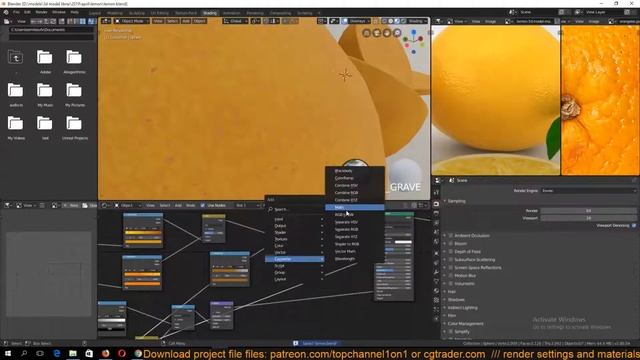Click the orange peel reference image
Image resolution: width=640 pixels, height=360 pixels.
click(600, 100)
